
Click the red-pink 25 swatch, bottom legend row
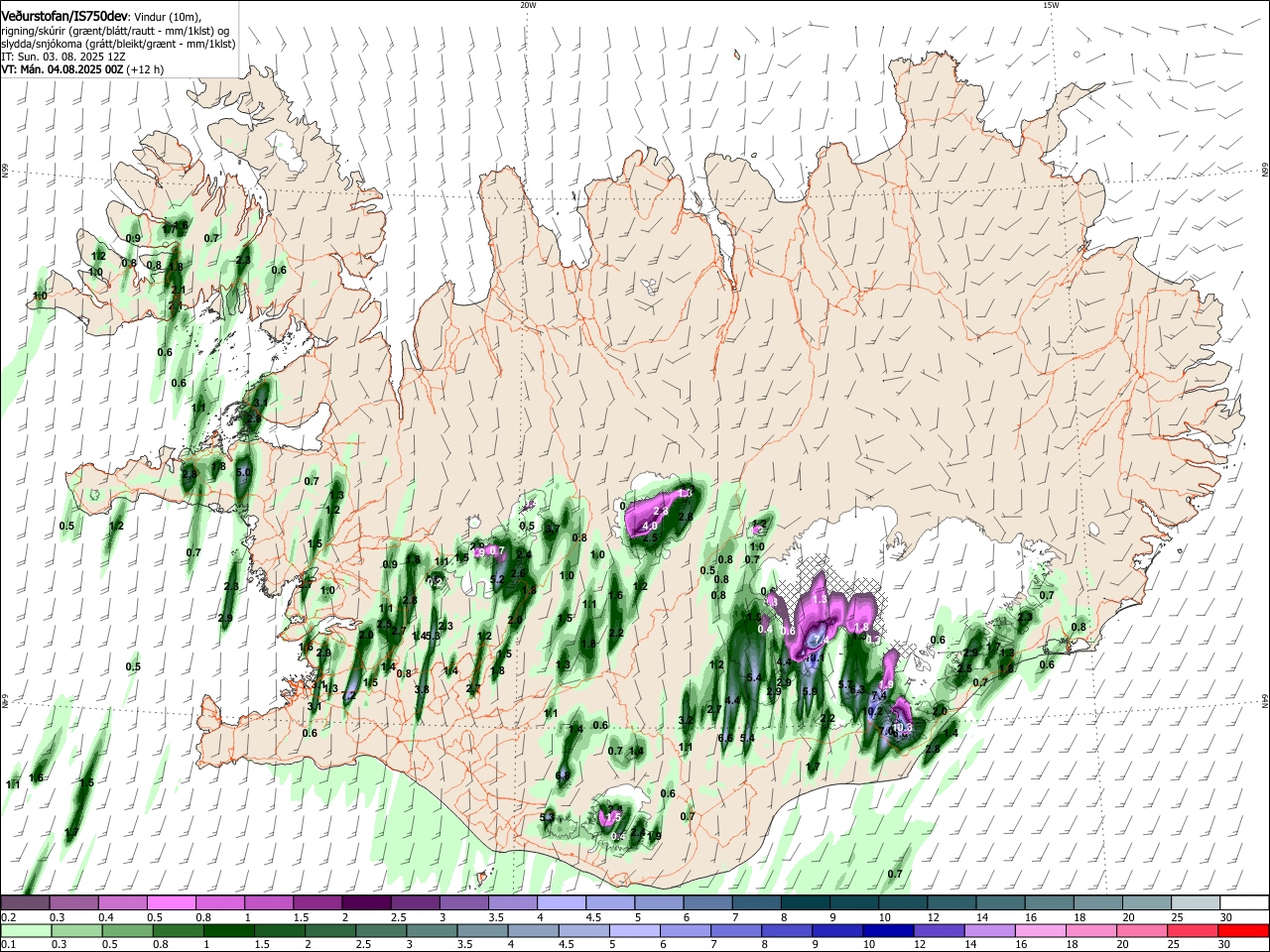pos(1193,931)
